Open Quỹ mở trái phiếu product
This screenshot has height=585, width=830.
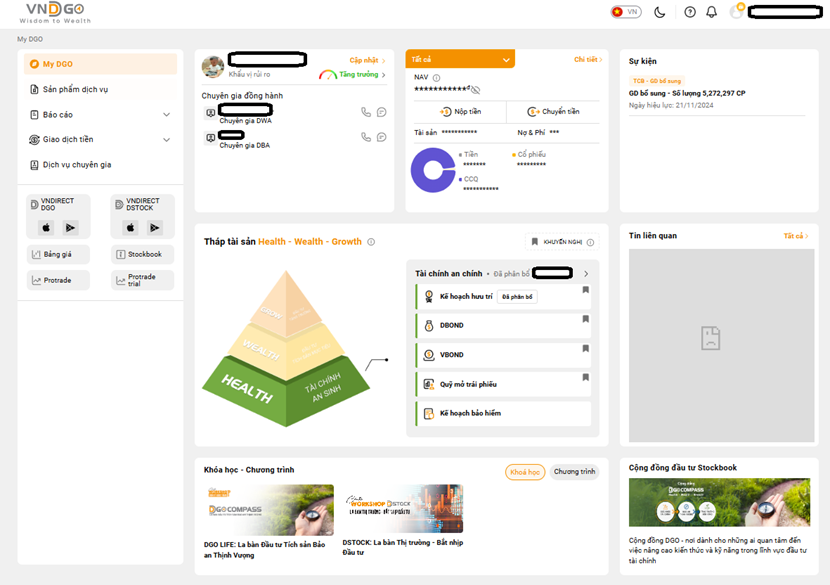(x=503, y=384)
